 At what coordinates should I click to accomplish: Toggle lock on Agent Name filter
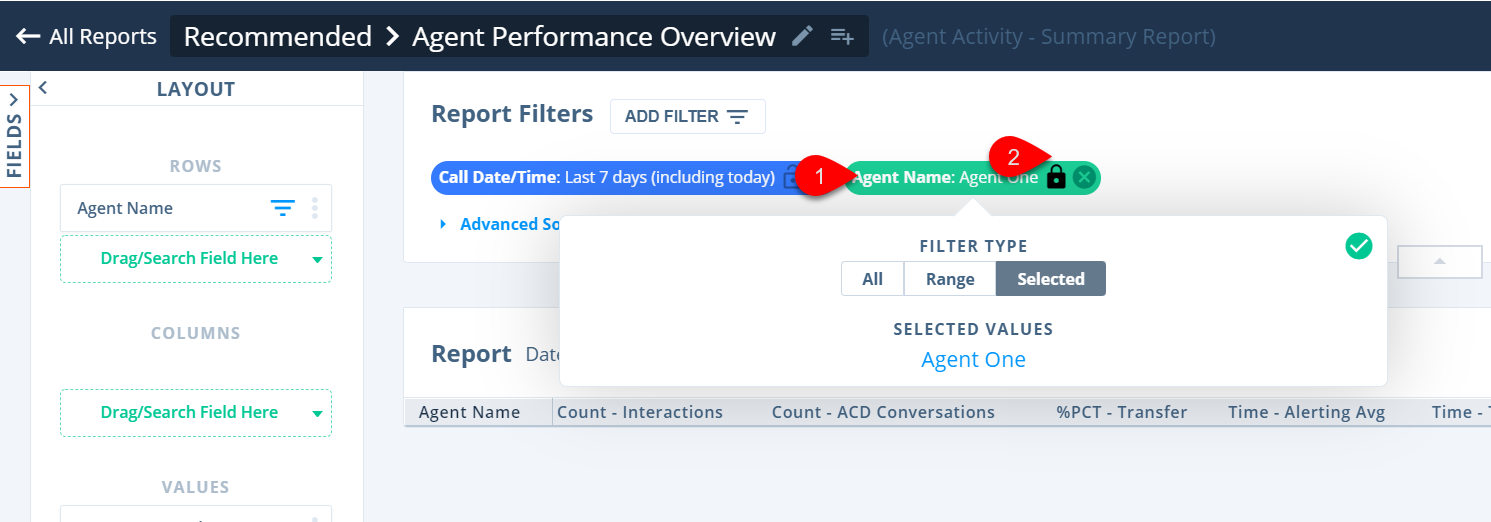(1056, 178)
